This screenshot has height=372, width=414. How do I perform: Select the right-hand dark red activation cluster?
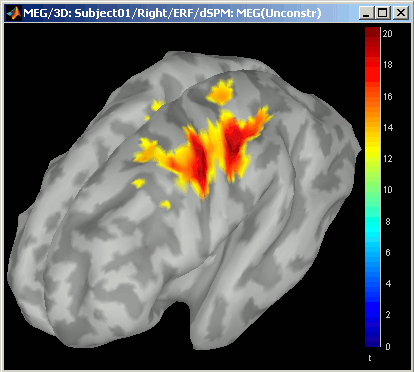[235, 140]
